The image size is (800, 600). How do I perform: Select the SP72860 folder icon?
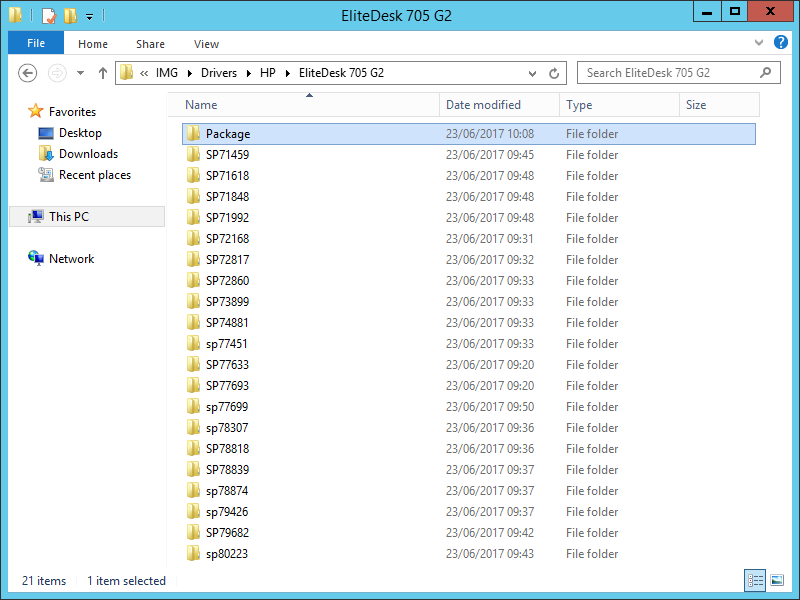(193, 281)
